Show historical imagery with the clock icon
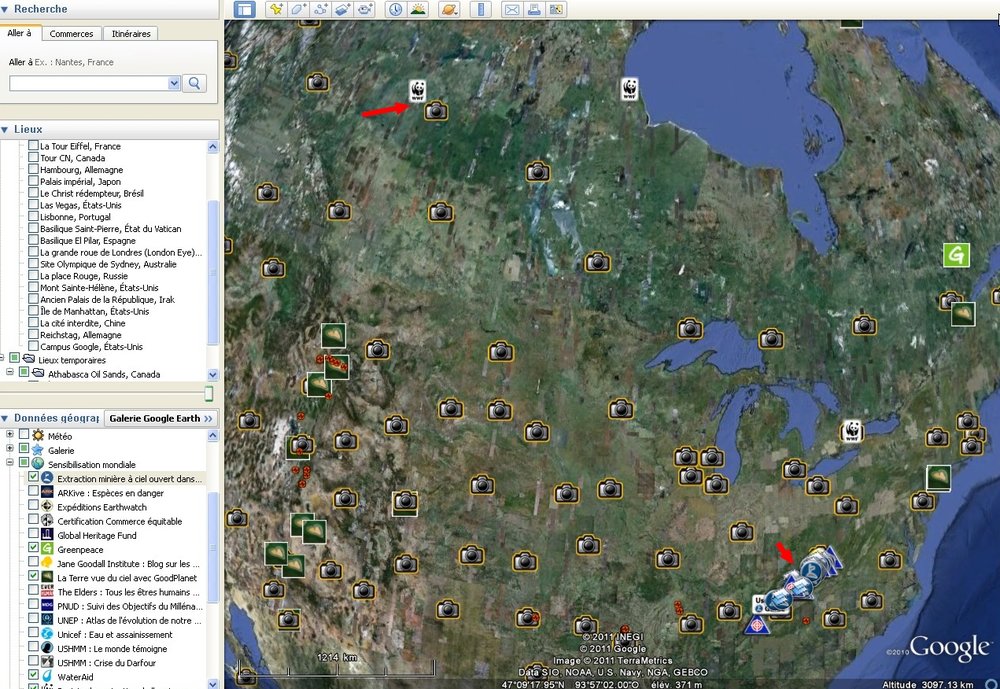Image resolution: width=1000 pixels, height=689 pixels. pos(395,9)
